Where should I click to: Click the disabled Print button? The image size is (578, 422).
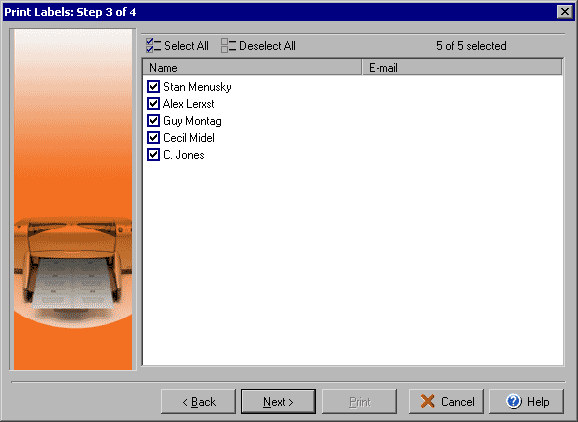coord(359,401)
